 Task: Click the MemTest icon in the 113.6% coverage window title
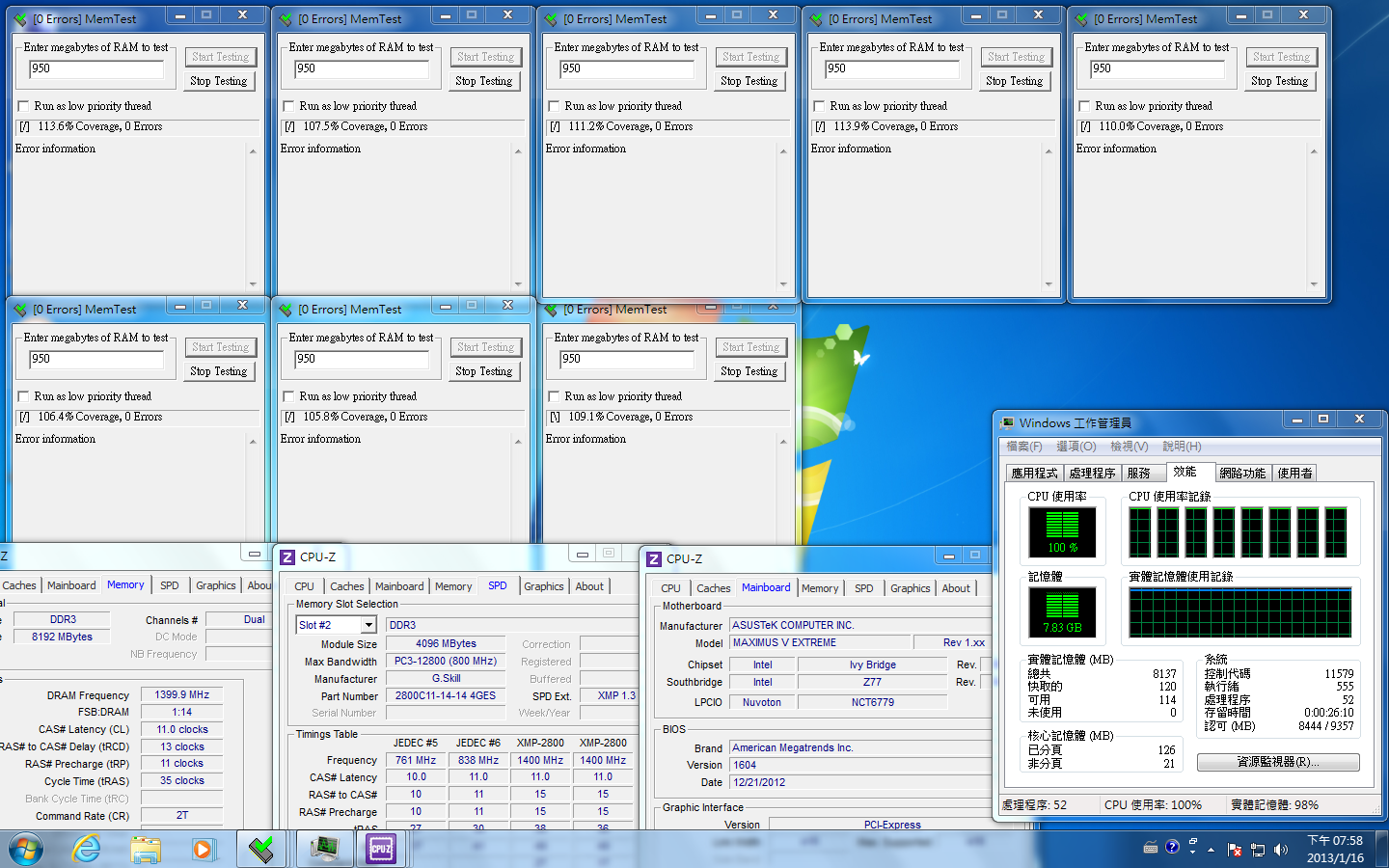19,18
